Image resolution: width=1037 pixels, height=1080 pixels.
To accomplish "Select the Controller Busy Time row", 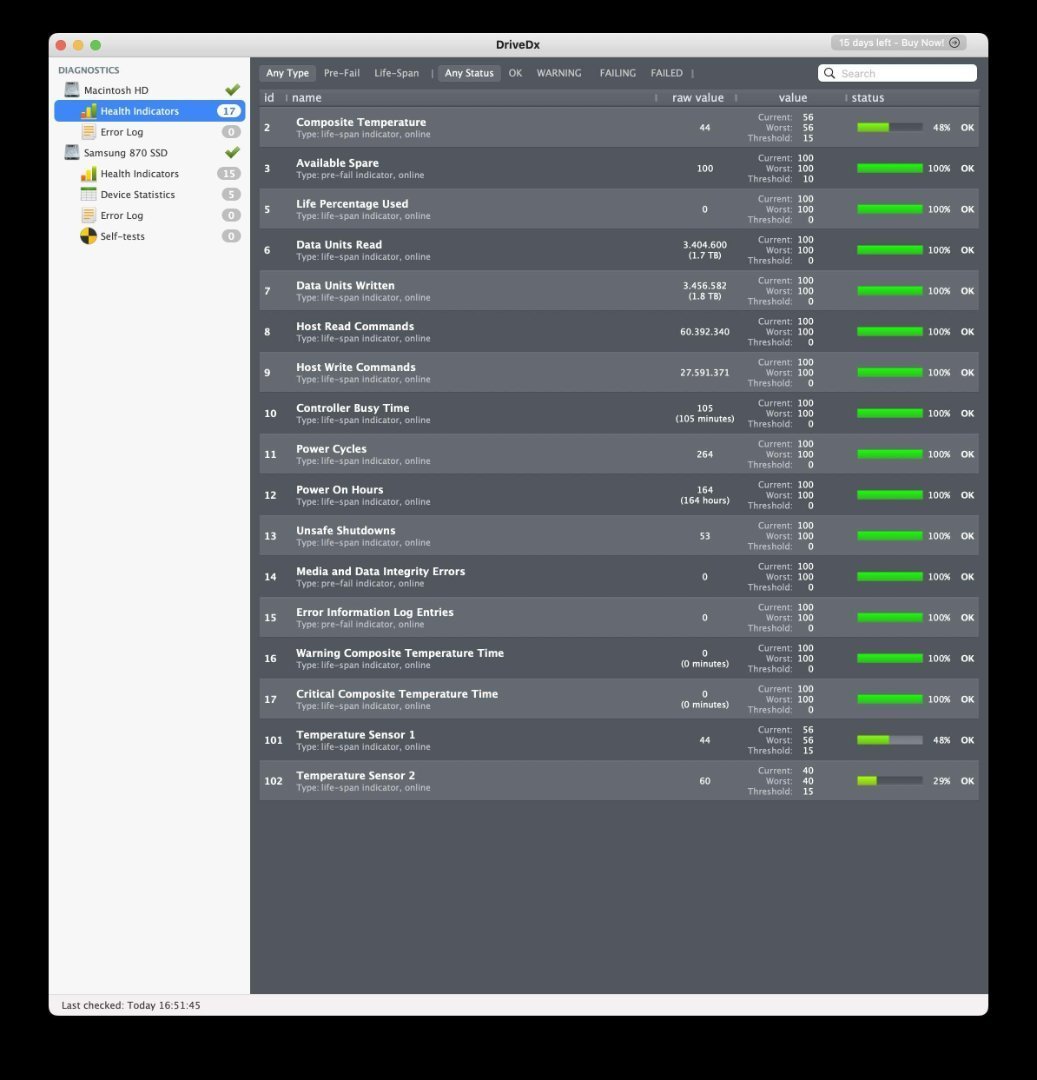I will [619, 413].
